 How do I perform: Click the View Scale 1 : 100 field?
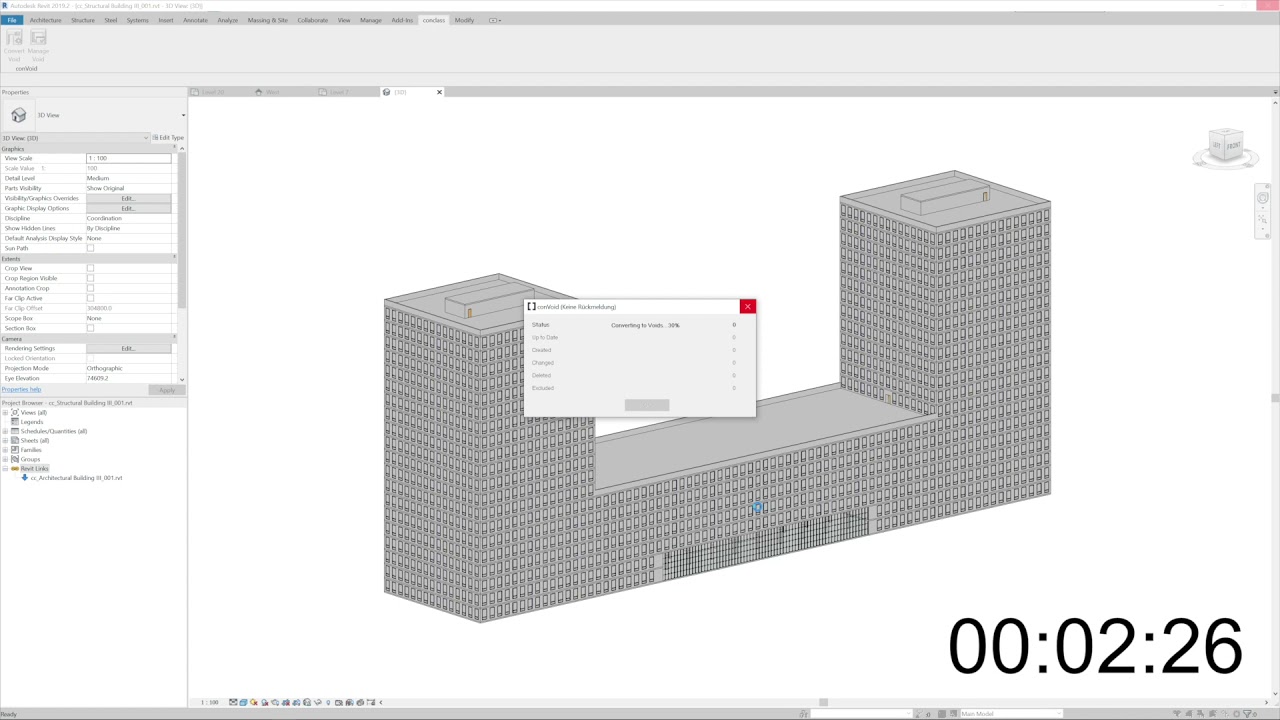pos(128,158)
